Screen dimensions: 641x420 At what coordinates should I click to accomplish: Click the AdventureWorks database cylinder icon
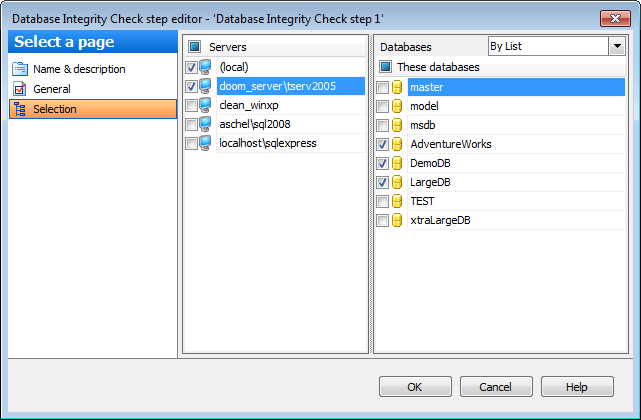[397, 144]
